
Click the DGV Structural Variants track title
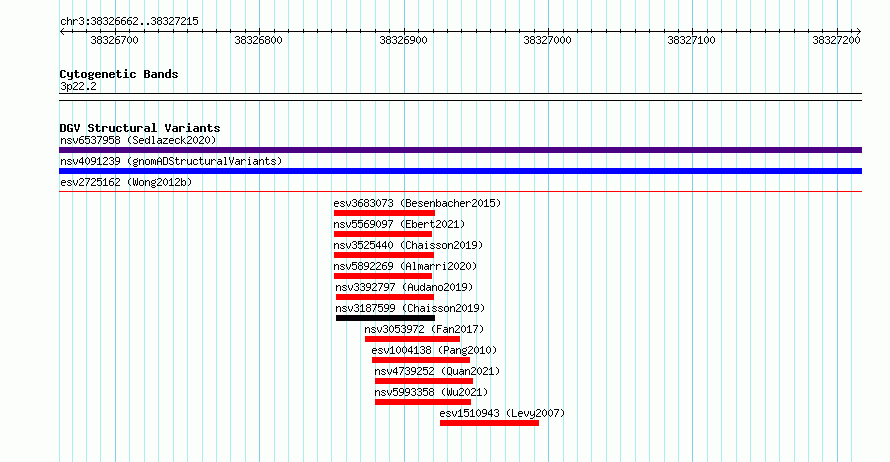point(140,128)
